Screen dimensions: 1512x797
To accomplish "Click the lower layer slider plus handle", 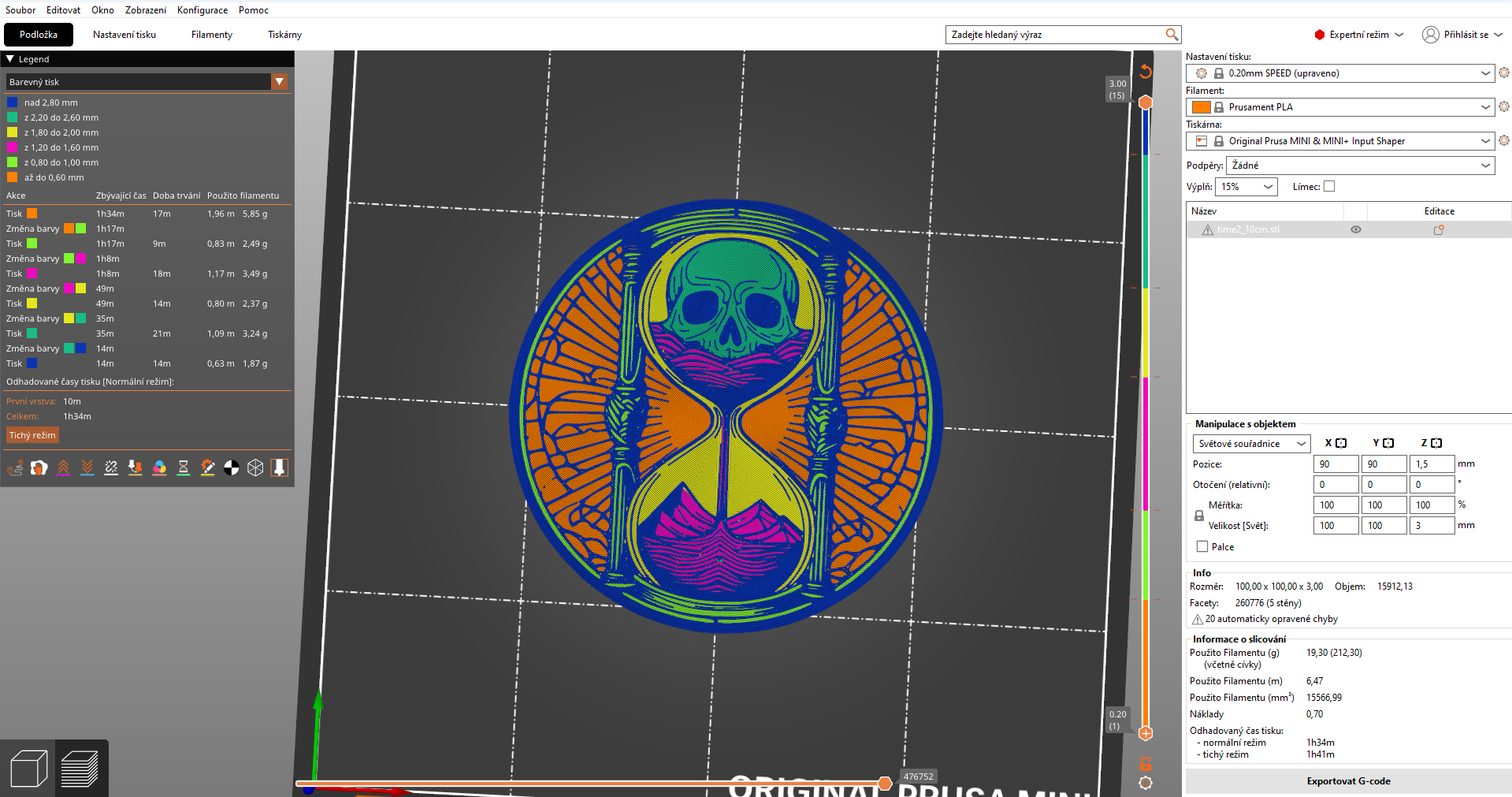I will (x=1146, y=733).
